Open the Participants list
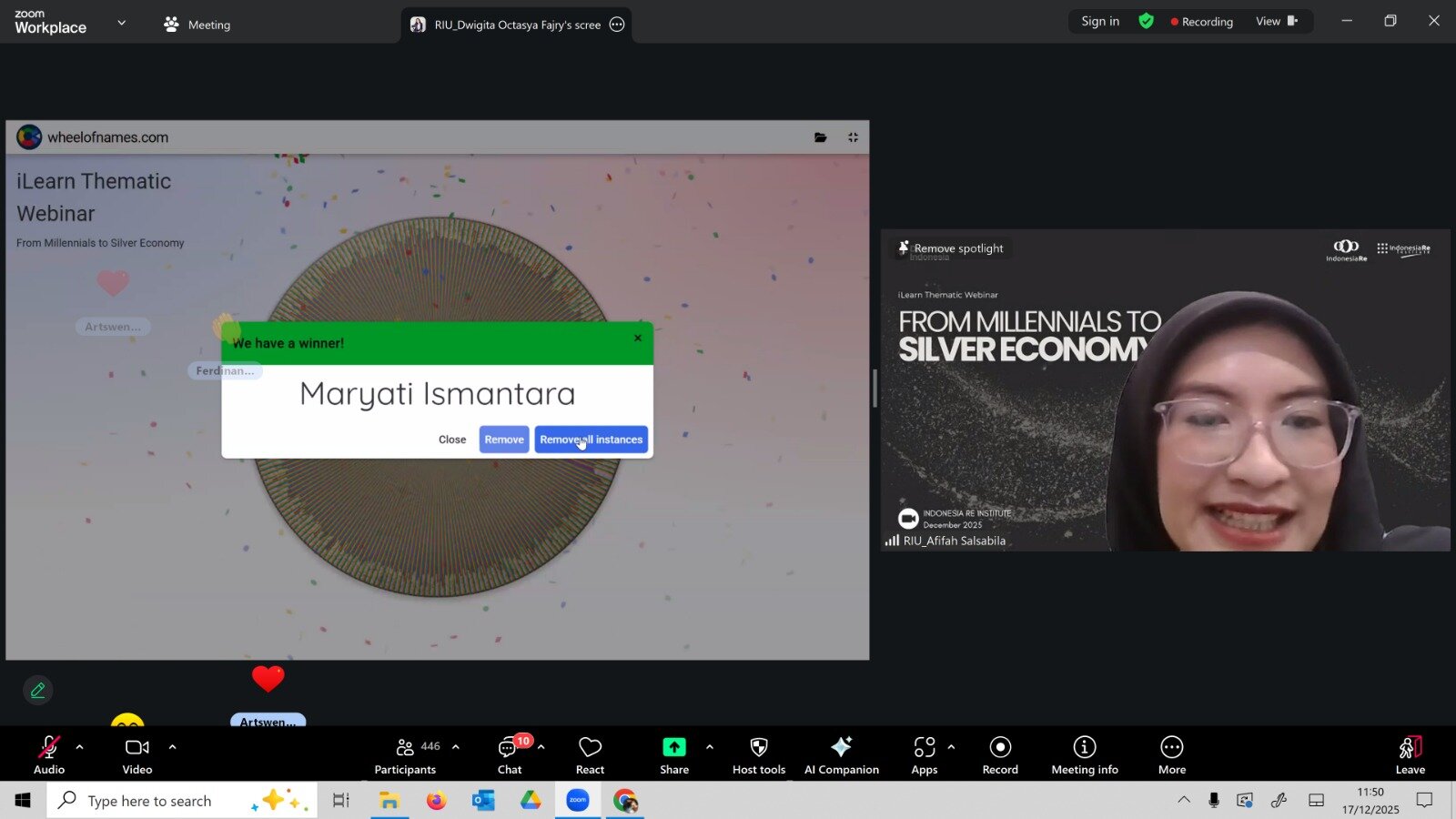Screen dimensions: 1456x819 click(x=405, y=754)
